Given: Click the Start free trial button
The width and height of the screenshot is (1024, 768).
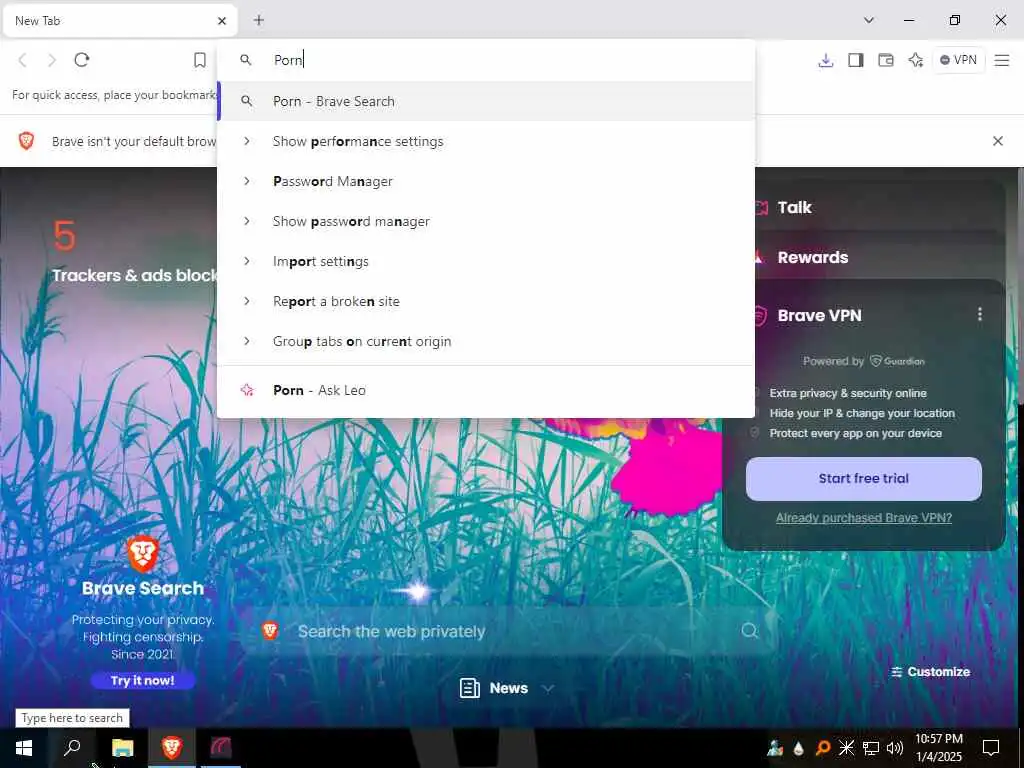Looking at the screenshot, I should point(863,479).
